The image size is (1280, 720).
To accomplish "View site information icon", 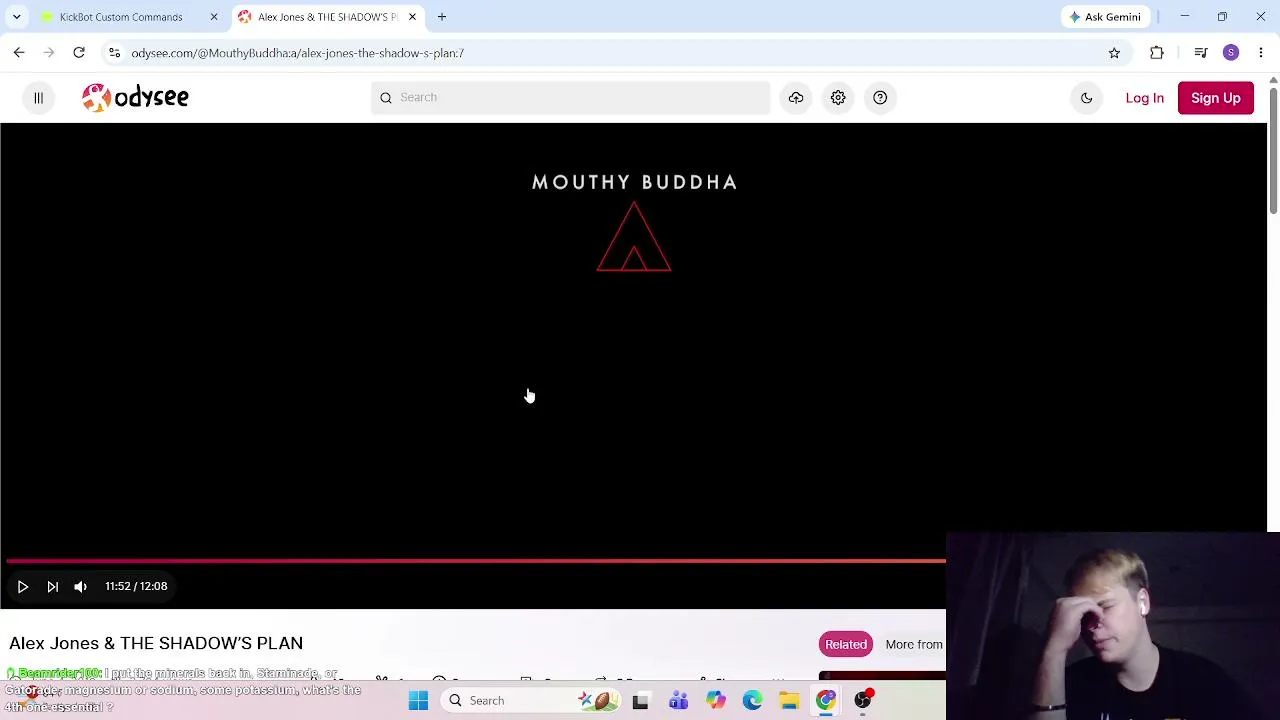I will [115, 53].
